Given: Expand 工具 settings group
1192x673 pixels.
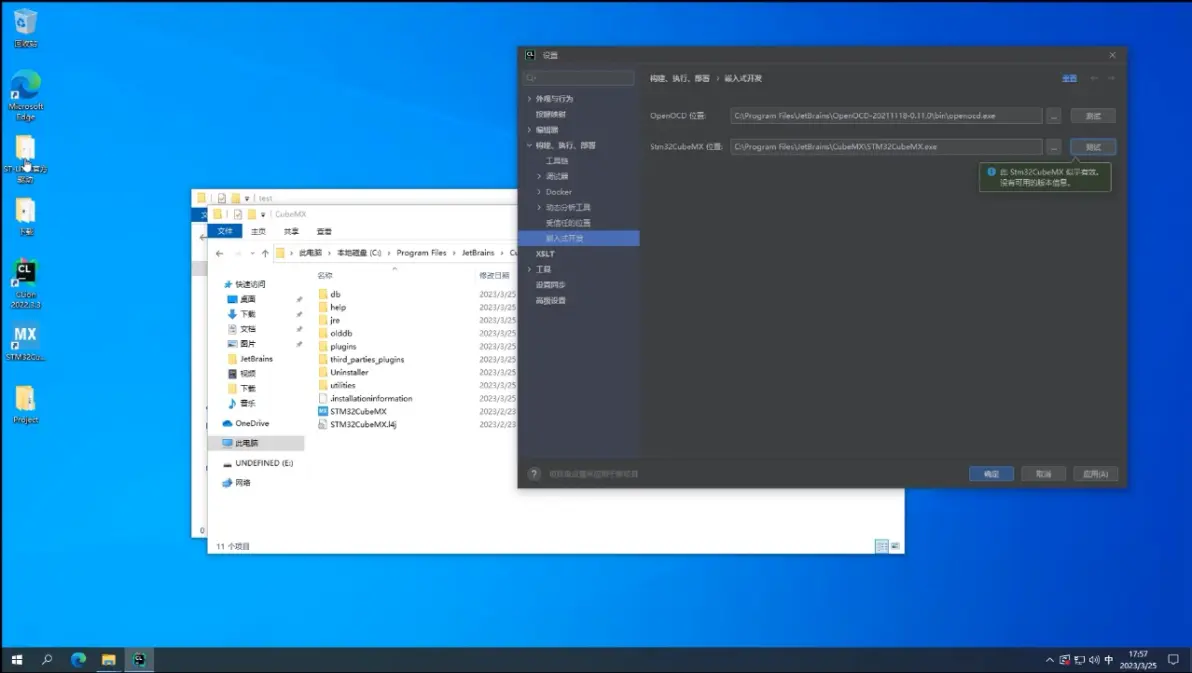Looking at the screenshot, I should point(529,269).
